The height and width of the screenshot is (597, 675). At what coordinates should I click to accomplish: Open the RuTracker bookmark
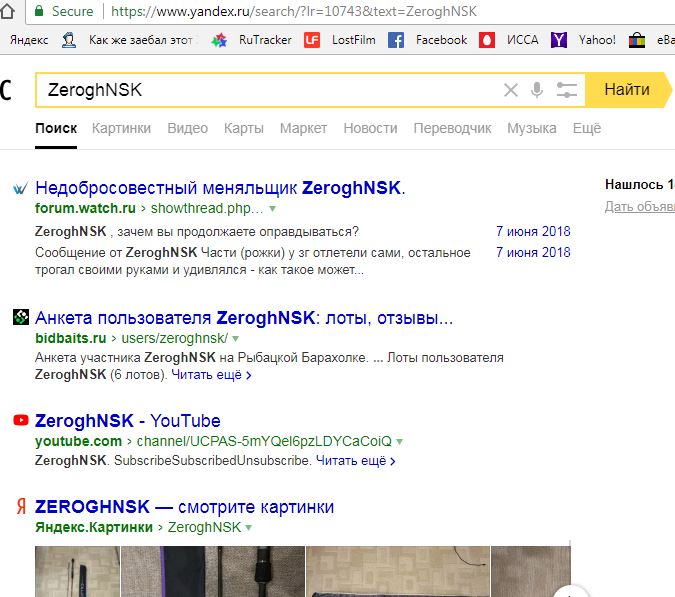coord(251,40)
